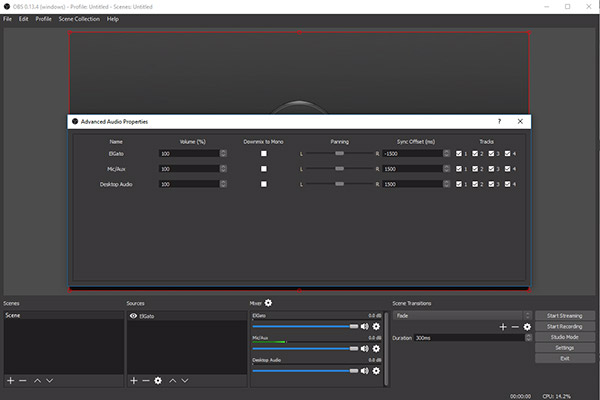
Task: Enable Downmix to Mono for Mic/Aux
Action: (x=264, y=169)
